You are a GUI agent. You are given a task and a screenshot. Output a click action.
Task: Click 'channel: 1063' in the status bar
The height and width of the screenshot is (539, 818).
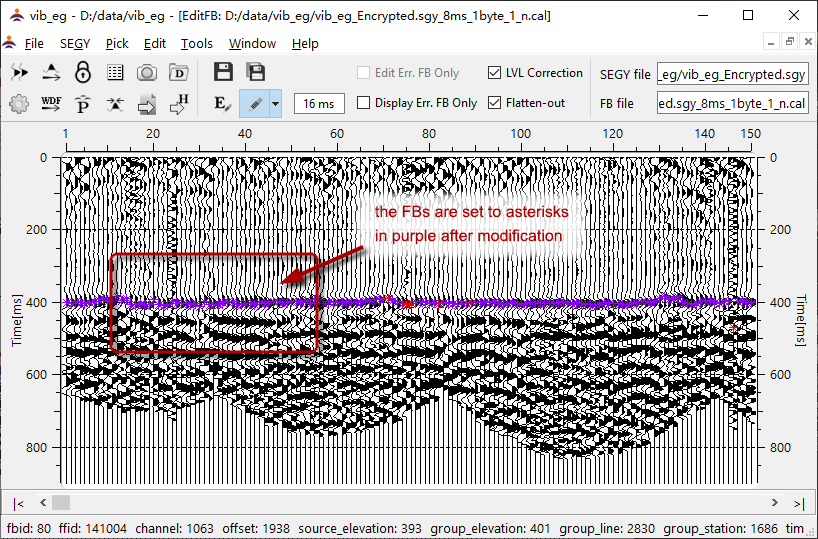tap(174, 529)
